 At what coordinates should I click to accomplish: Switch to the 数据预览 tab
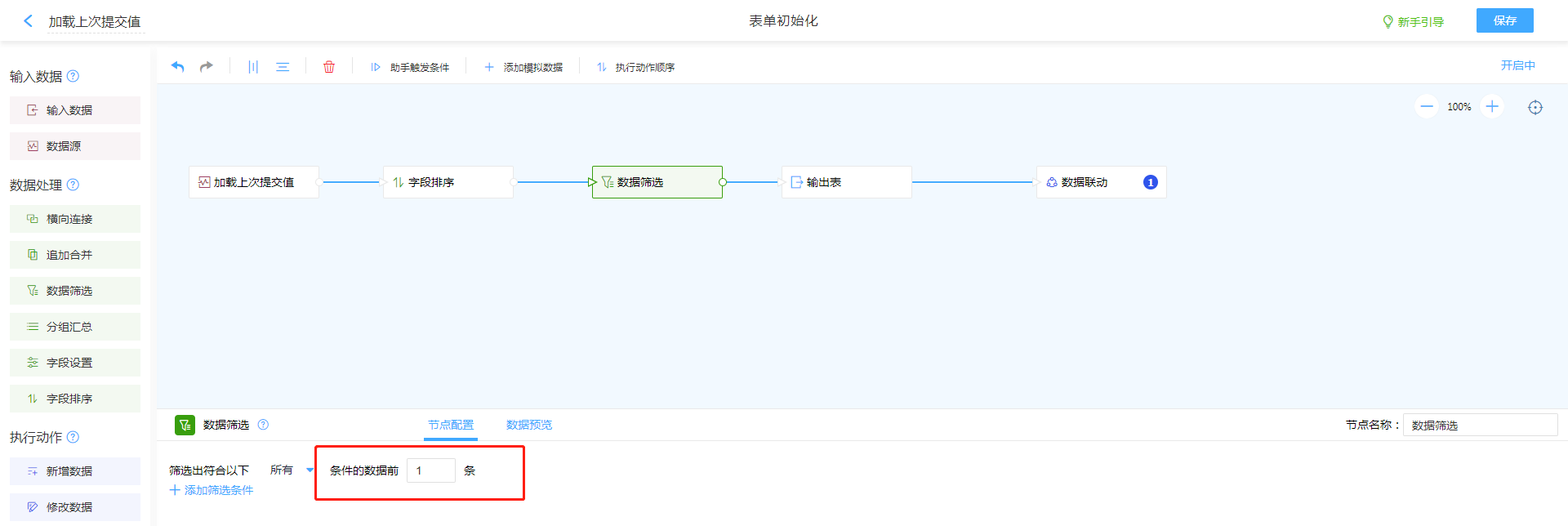(528, 425)
